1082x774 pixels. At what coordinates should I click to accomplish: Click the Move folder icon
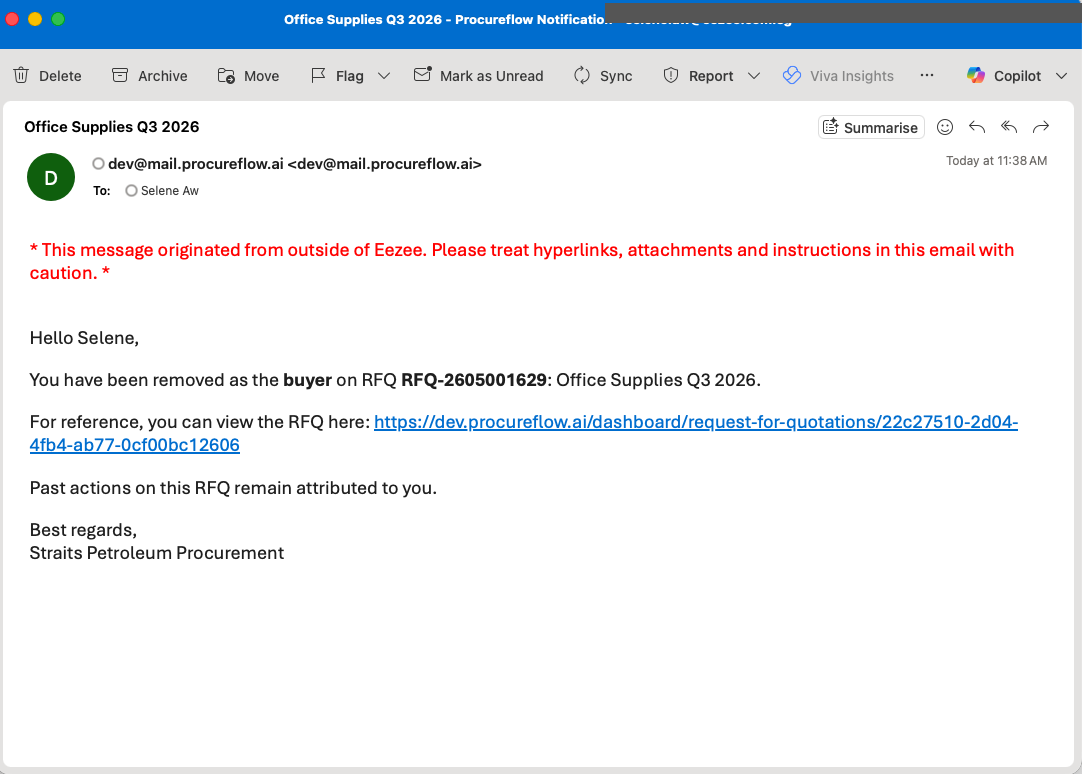(226, 75)
